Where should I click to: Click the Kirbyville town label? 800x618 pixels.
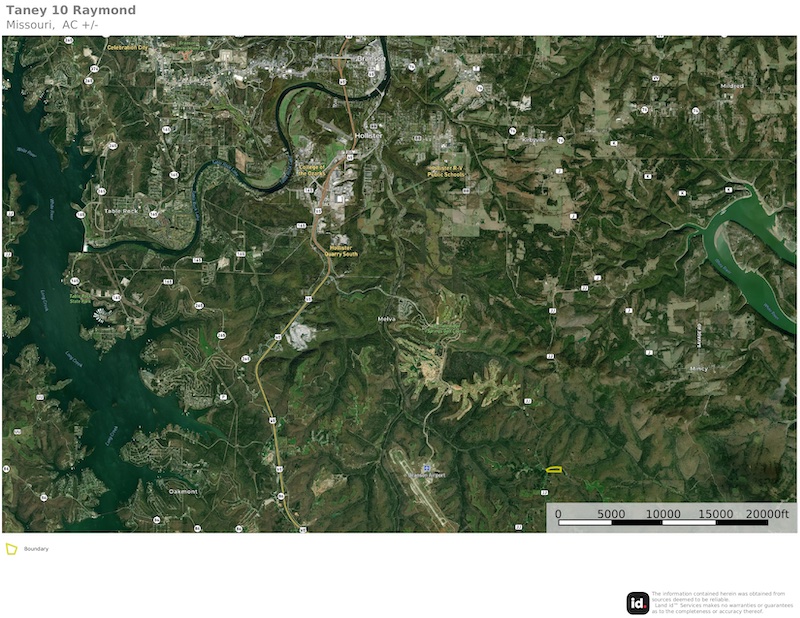point(534,139)
